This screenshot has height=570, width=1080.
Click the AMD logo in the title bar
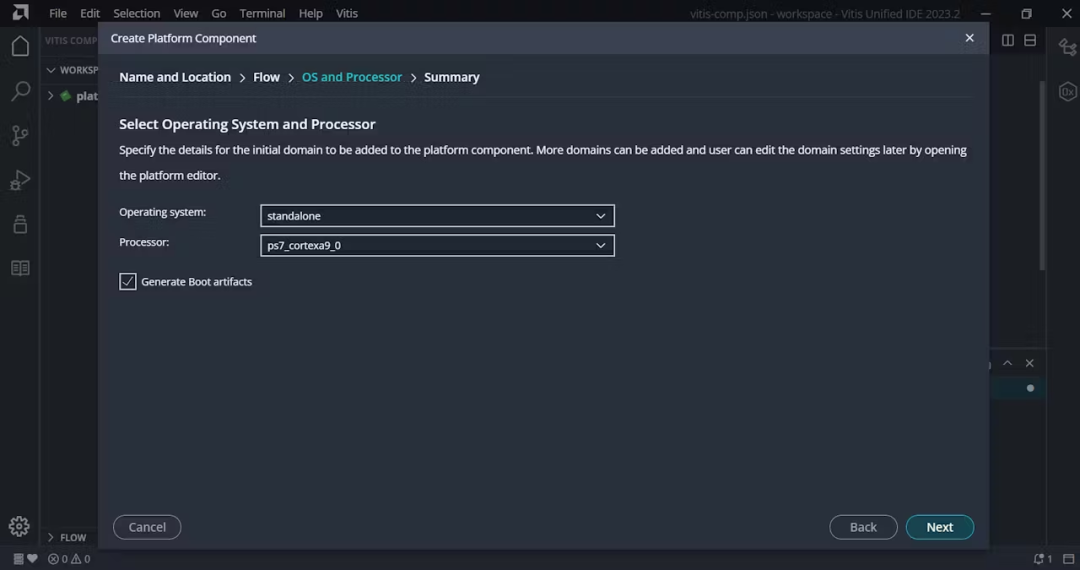(21, 12)
